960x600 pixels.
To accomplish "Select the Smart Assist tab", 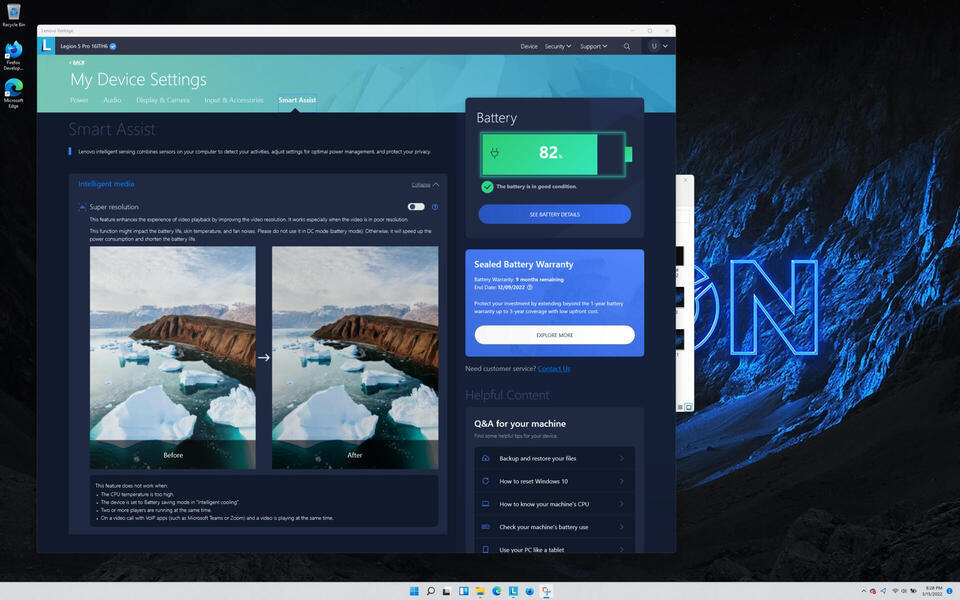I will click(297, 100).
